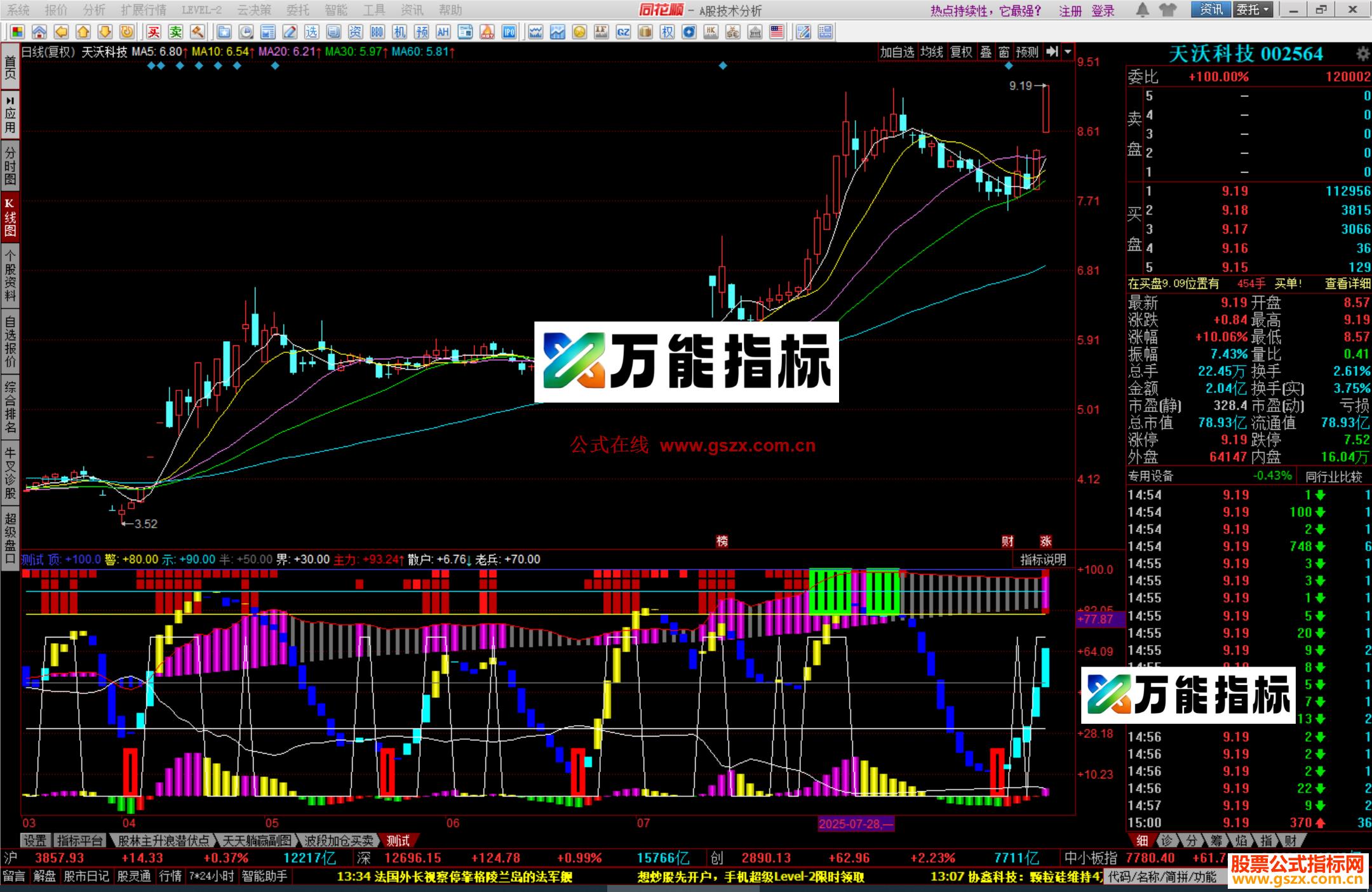Click the 2025-07-28 date marker
Viewport: 1372px width, 892px height.
coord(856,824)
